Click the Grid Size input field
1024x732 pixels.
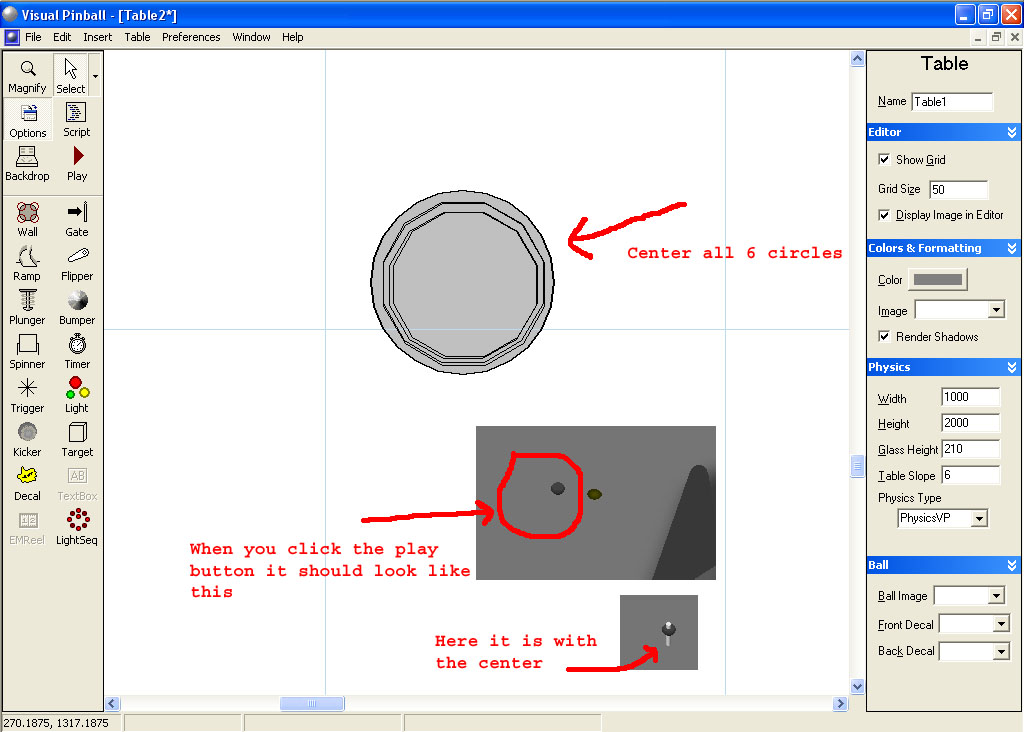[958, 190]
